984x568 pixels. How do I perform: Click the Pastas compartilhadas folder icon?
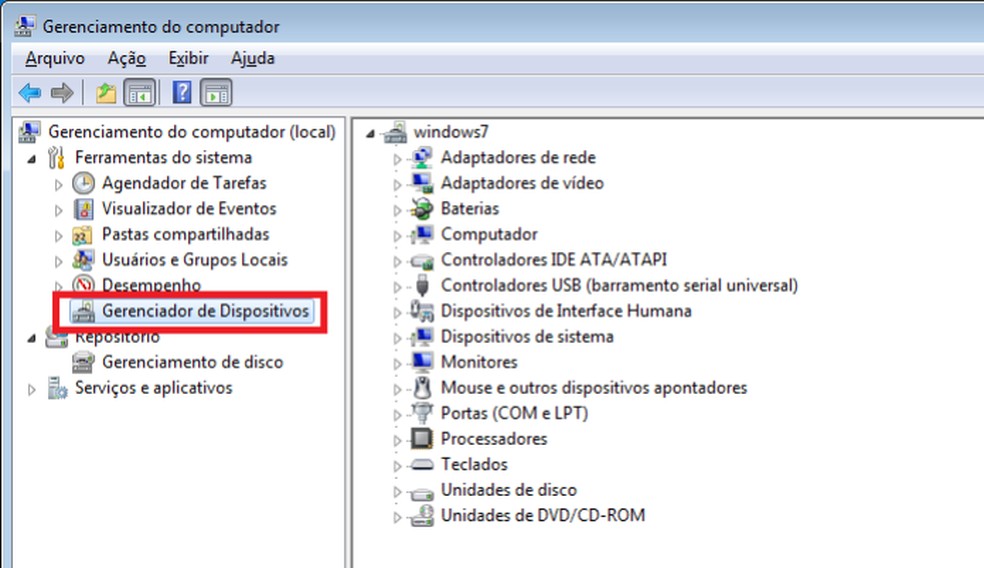pyautogui.click(x=83, y=235)
